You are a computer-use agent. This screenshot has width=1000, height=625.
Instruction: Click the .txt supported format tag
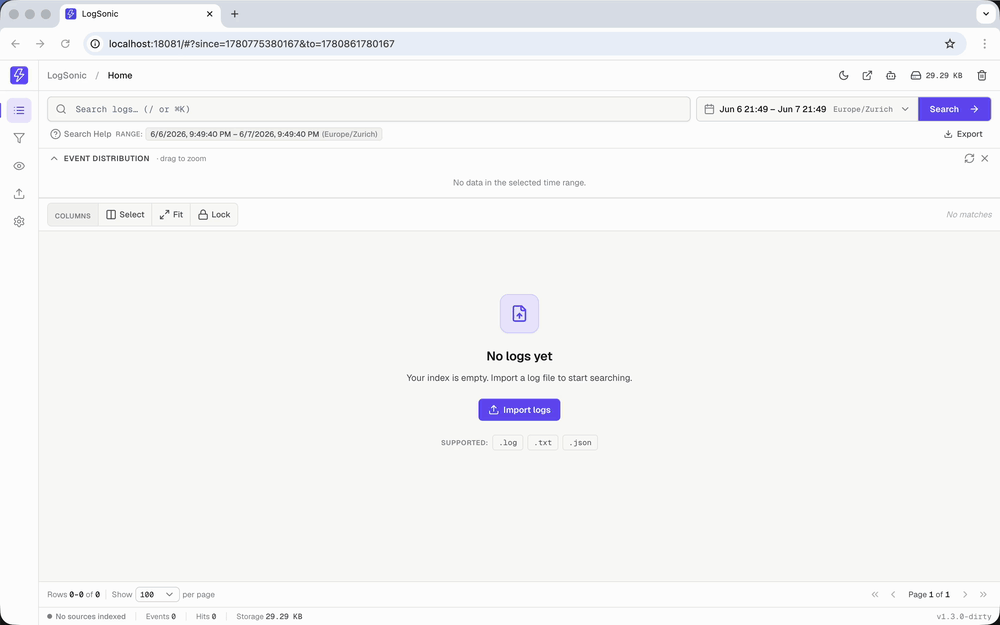(543, 443)
